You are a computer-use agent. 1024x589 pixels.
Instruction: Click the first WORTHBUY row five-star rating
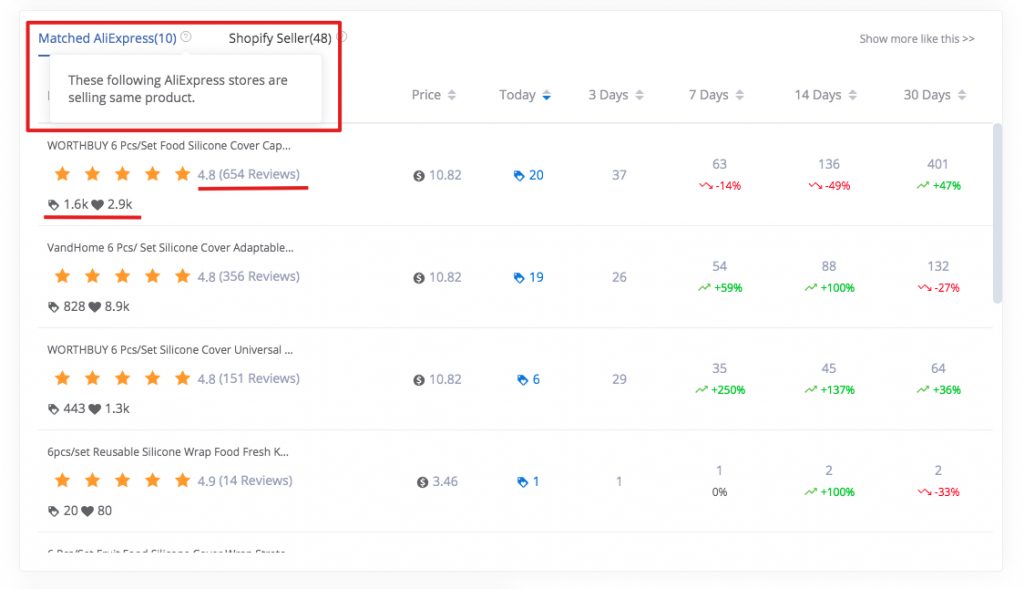point(122,174)
